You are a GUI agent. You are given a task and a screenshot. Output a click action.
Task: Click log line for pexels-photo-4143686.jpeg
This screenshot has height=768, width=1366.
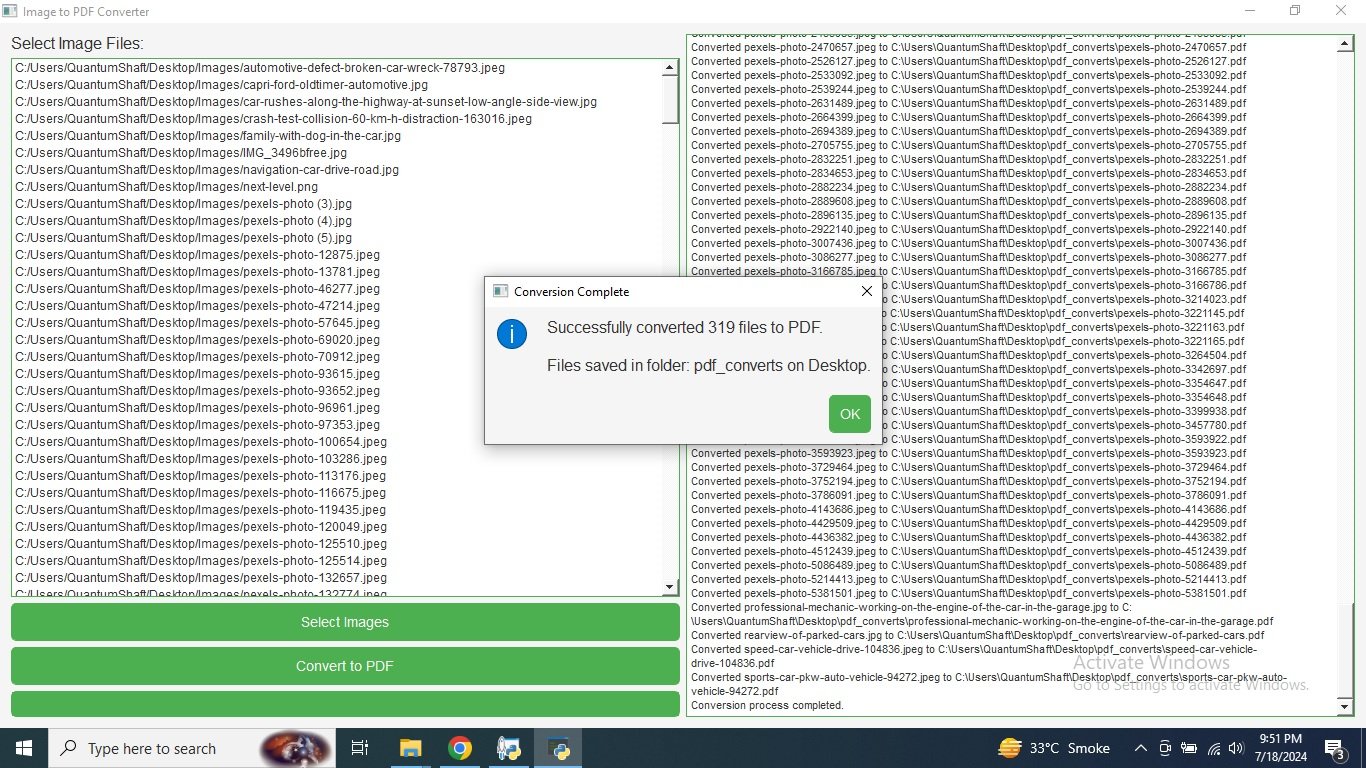[969, 509]
